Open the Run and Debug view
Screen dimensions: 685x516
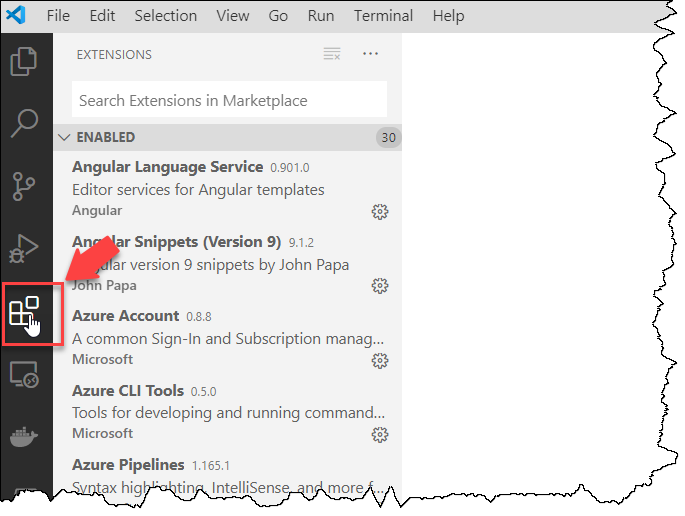pos(24,249)
